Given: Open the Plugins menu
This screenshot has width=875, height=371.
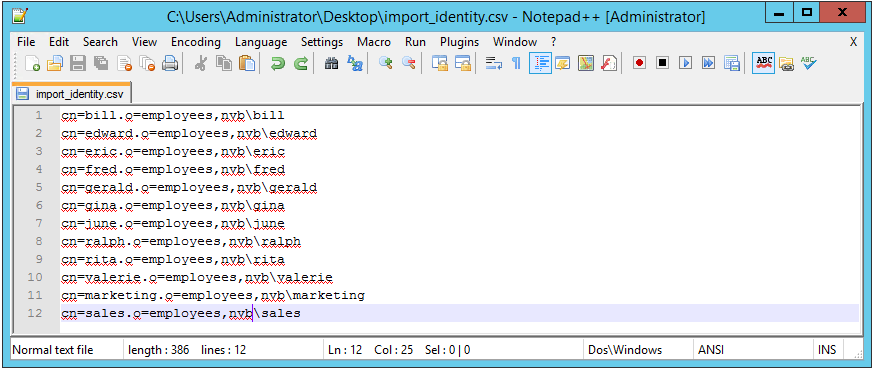Looking at the screenshot, I should coord(459,42).
